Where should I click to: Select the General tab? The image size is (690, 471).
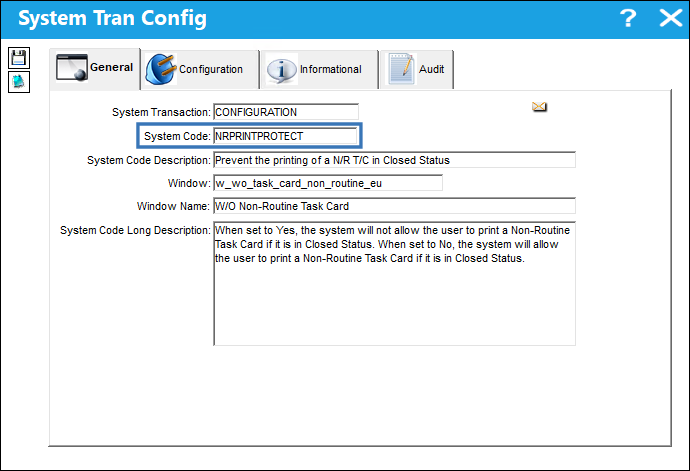[x=95, y=68]
